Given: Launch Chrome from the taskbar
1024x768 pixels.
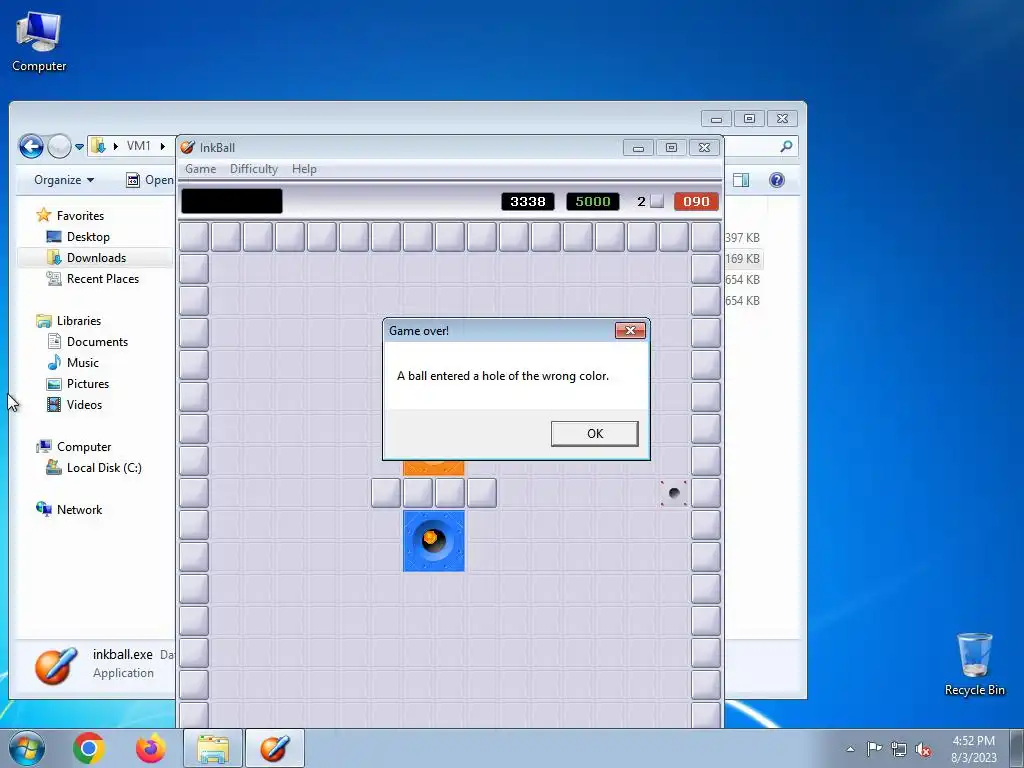Looking at the screenshot, I should click(89, 748).
